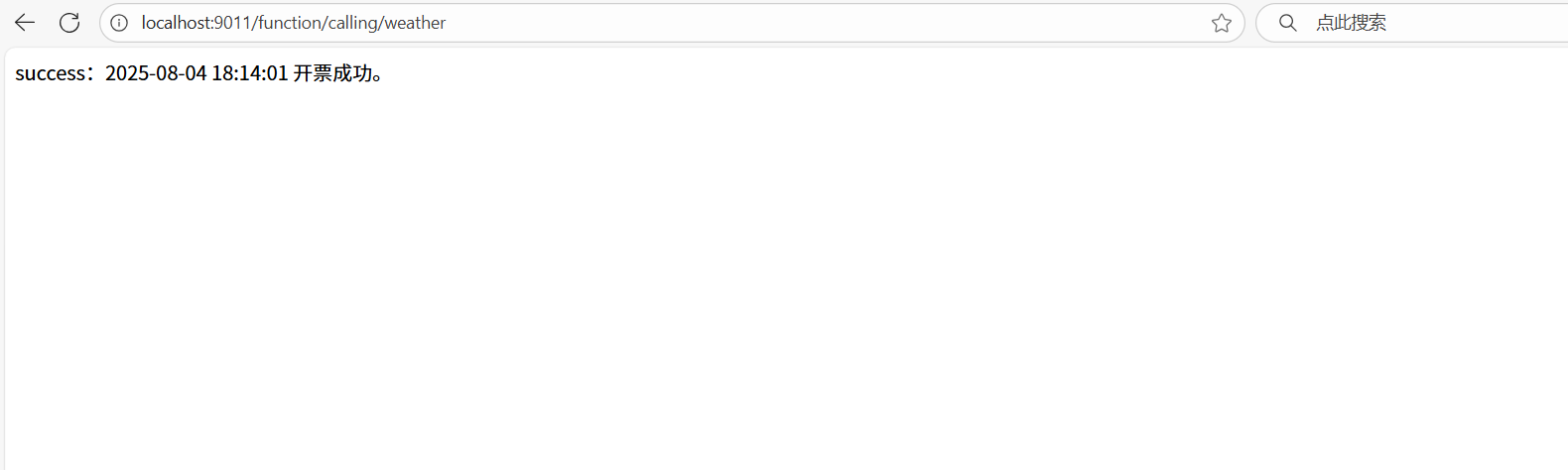1568x470 pixels.
Task: Click the left border strip of the page
Action: 2,258
